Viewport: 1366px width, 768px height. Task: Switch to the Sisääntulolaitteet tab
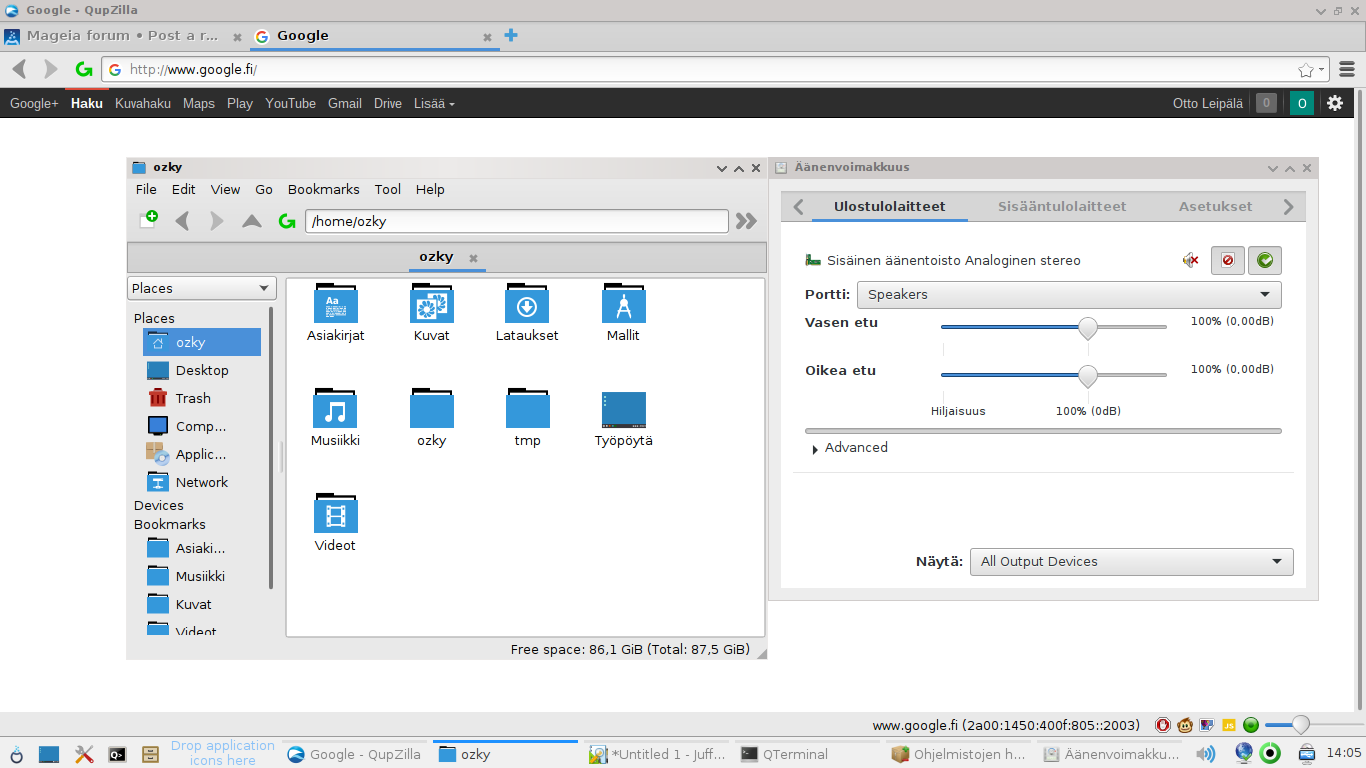[1062, 206]
